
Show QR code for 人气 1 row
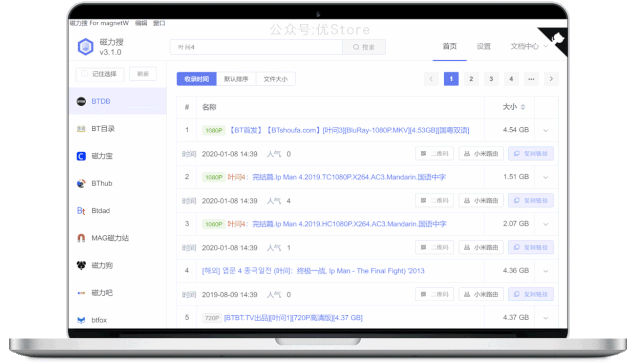(x=434, y=247)
